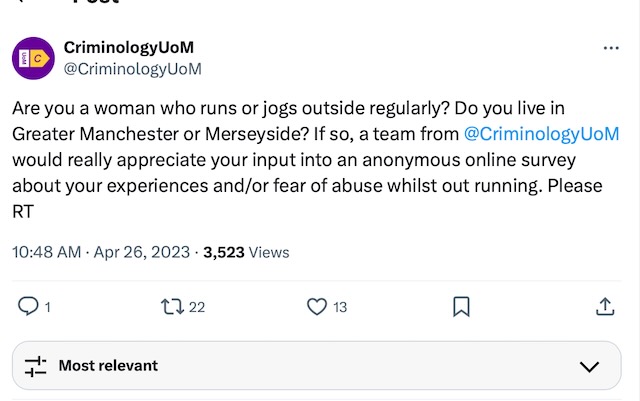
Task: Click the 10:48 AM · Apr 26, 2023 timestamp
Action: [x=100, y=252]
